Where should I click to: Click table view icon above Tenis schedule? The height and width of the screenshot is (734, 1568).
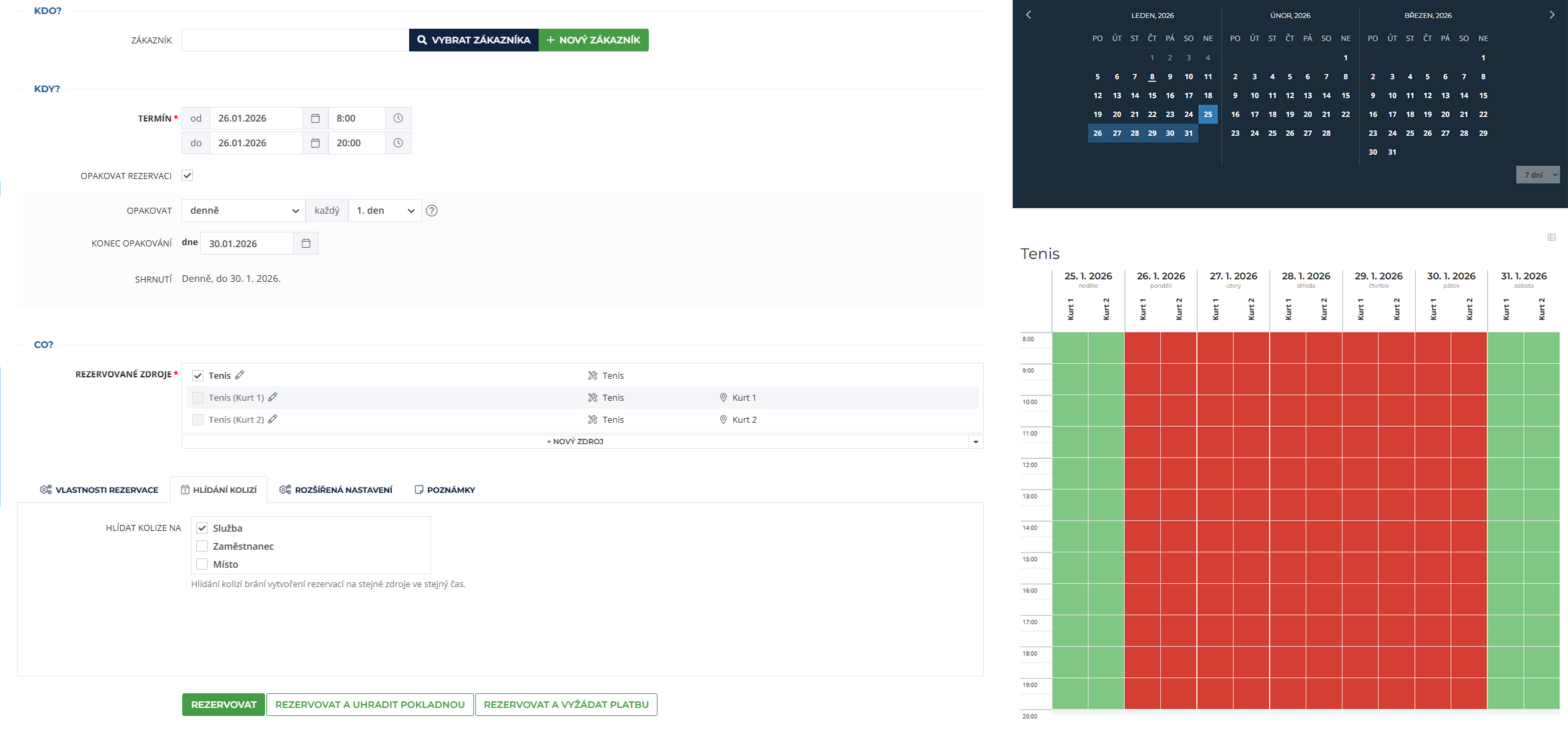(x=1551, y=238)
